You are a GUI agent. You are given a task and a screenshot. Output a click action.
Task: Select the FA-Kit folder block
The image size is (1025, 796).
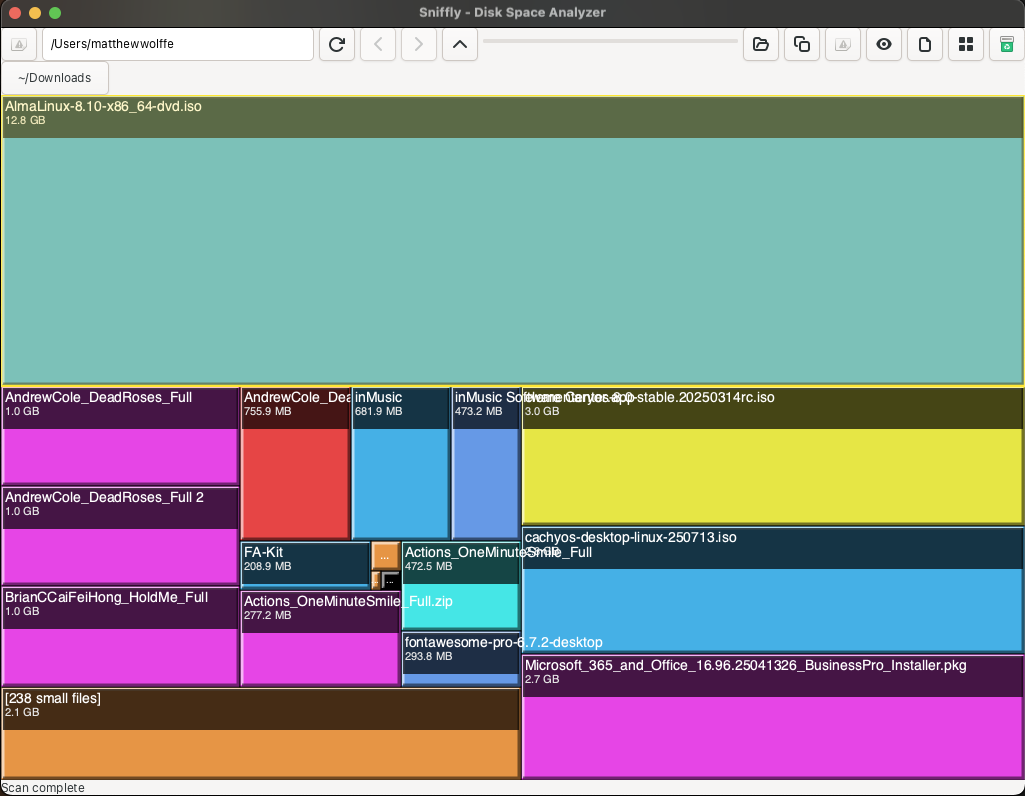(305, 565)
